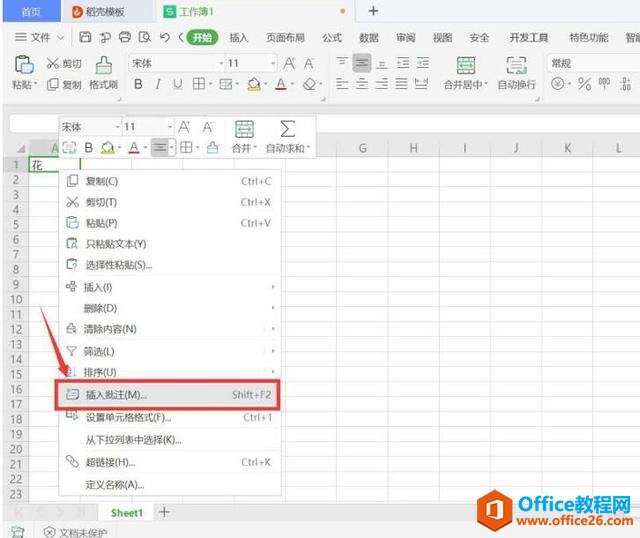
Task: Select middle vertical alignment in ribbon
Action: (x=362, y=63)
